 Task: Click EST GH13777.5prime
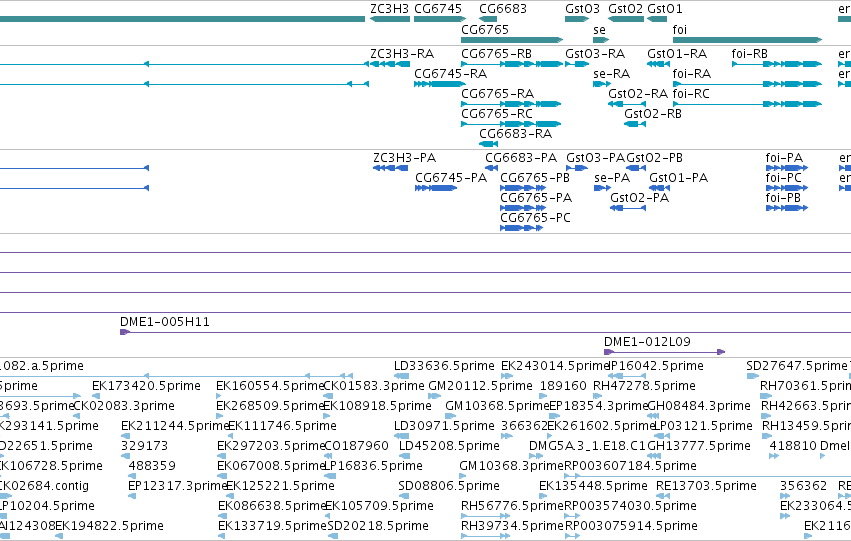coord(653,456)
